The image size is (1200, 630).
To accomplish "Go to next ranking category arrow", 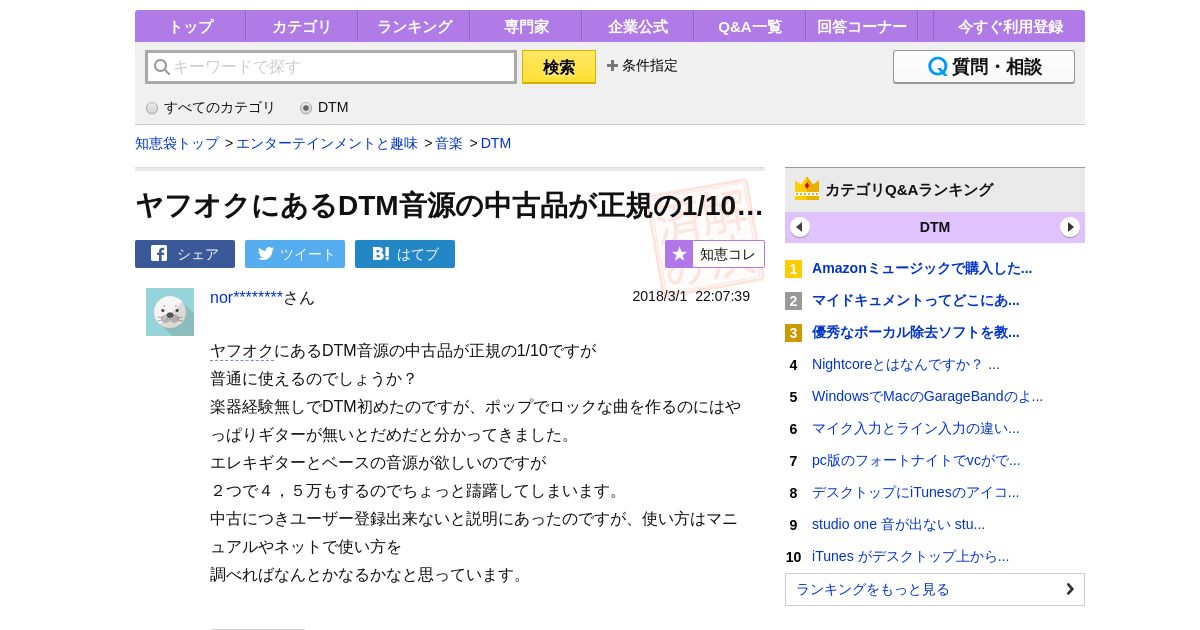I will [1070, 227].
